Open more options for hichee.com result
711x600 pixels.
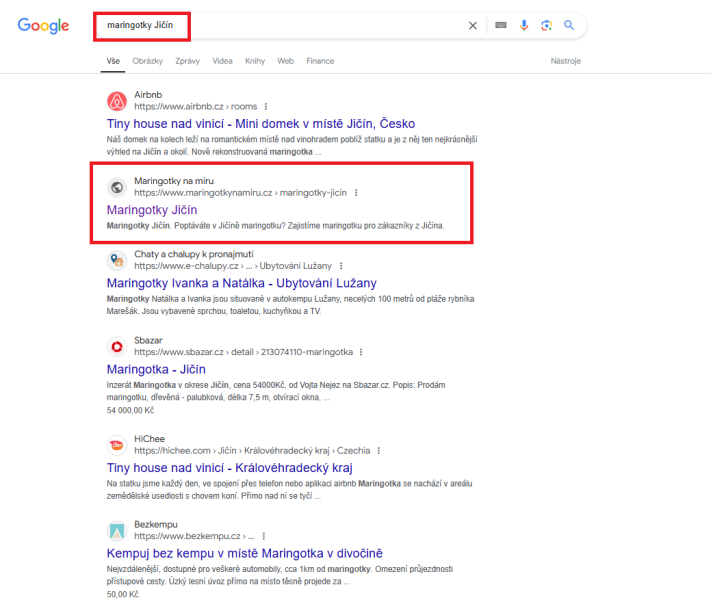379,450
